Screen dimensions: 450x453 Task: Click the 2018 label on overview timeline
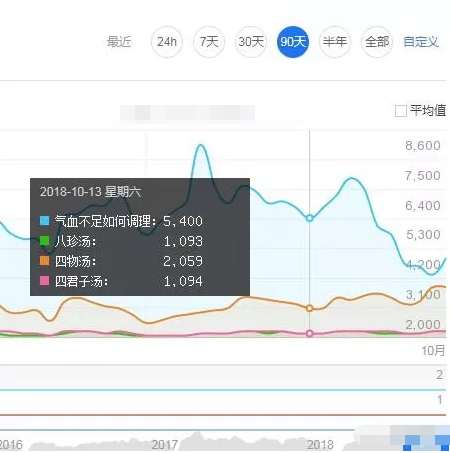point(320,445)
